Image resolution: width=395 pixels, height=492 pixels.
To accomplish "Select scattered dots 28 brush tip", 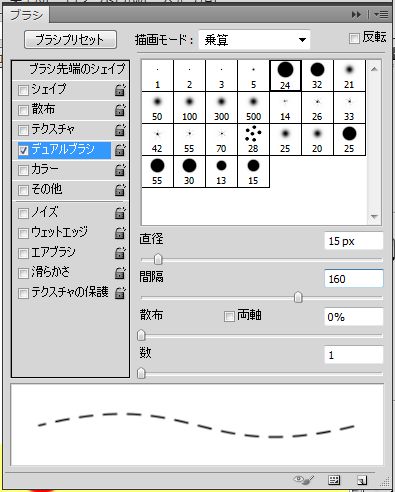I will coord(253,140).
